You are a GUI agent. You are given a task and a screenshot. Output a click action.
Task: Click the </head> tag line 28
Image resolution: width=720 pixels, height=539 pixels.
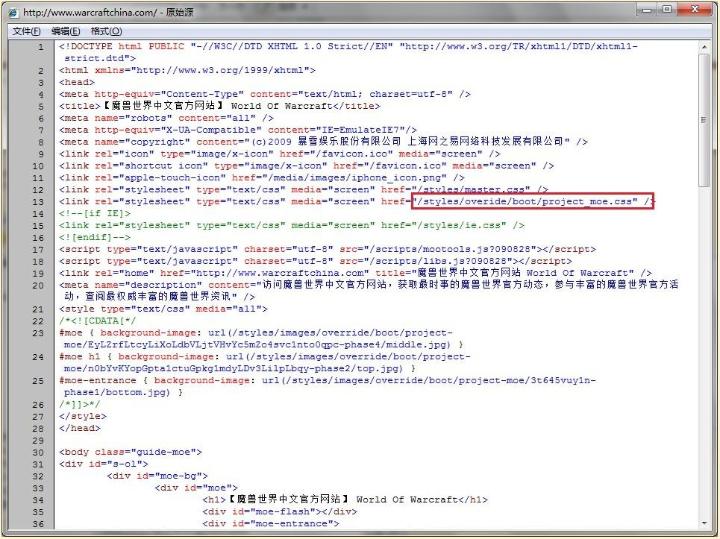(x=79, y=428)
